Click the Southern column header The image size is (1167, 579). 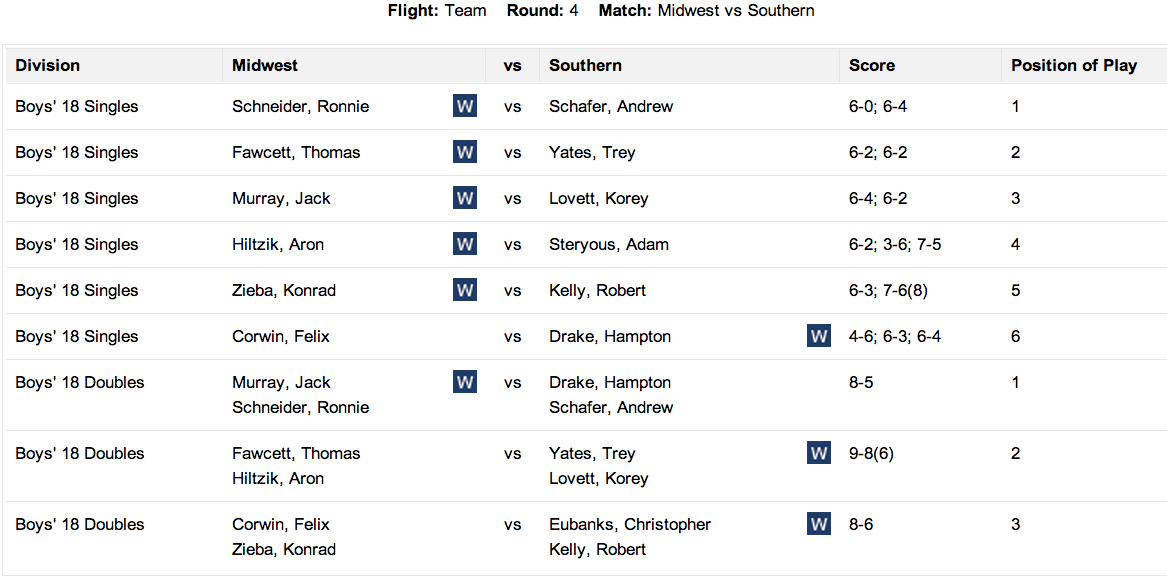point(585,65)
